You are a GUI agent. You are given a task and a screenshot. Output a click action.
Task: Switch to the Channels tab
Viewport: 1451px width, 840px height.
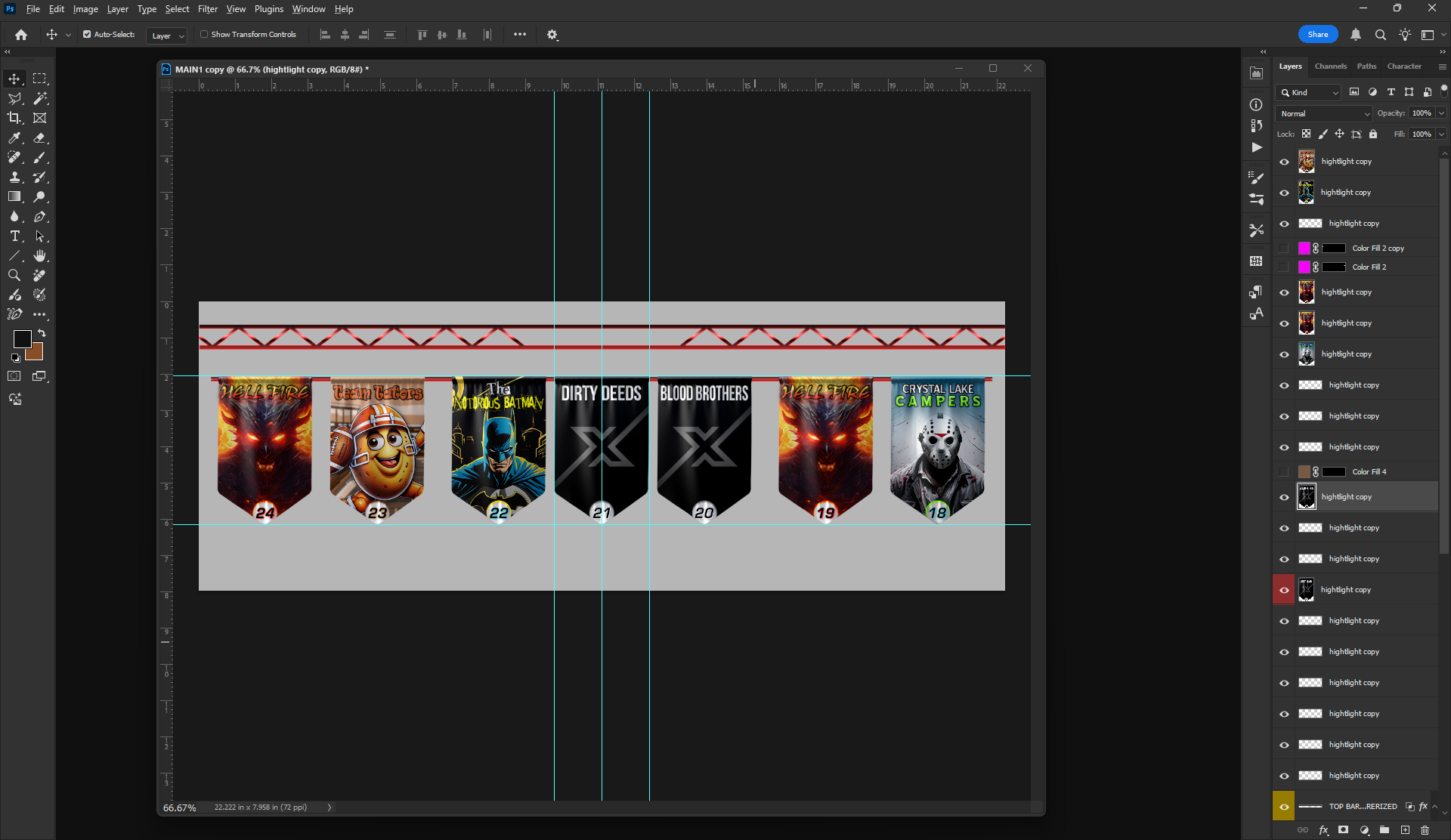(1330, 66)
